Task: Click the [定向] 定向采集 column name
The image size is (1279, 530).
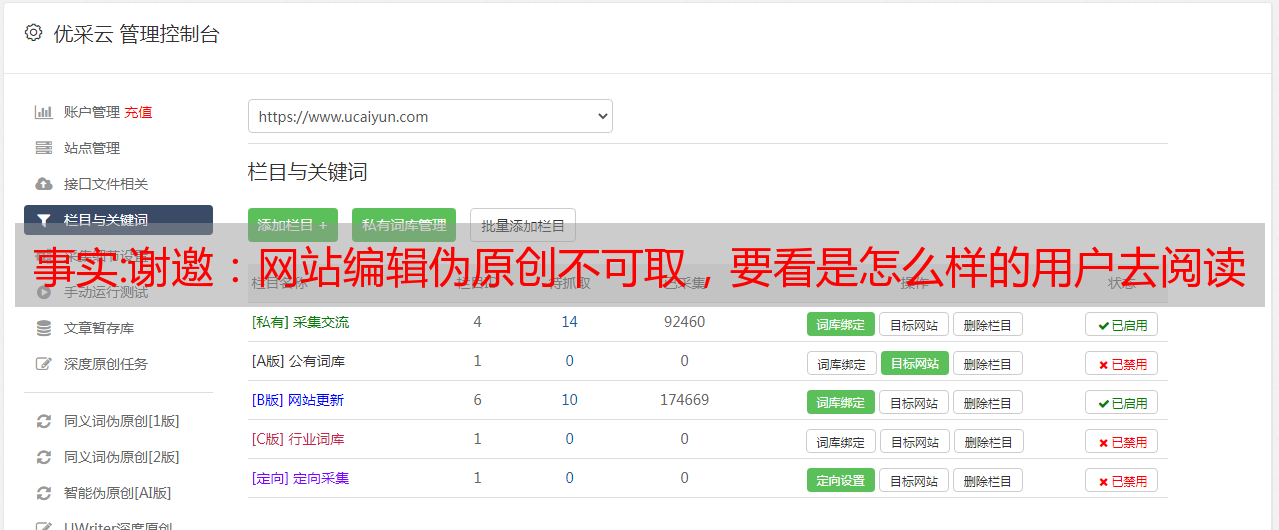Action: click(x=300, y=478)
